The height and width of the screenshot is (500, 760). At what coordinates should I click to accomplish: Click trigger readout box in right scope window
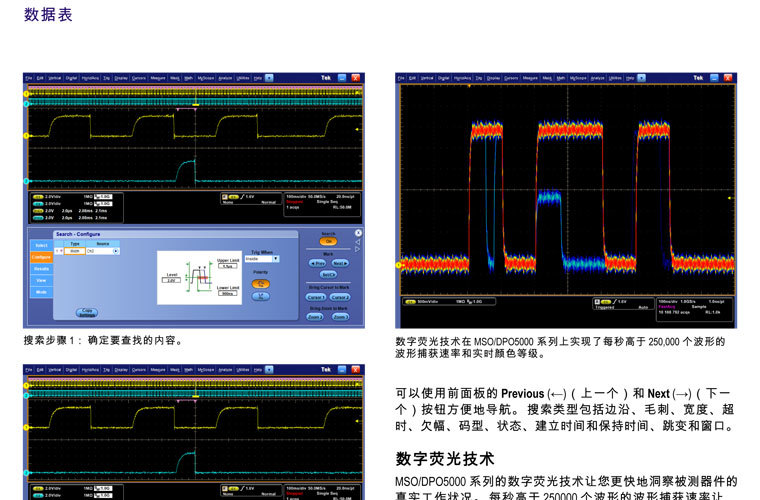coord(623,304)
